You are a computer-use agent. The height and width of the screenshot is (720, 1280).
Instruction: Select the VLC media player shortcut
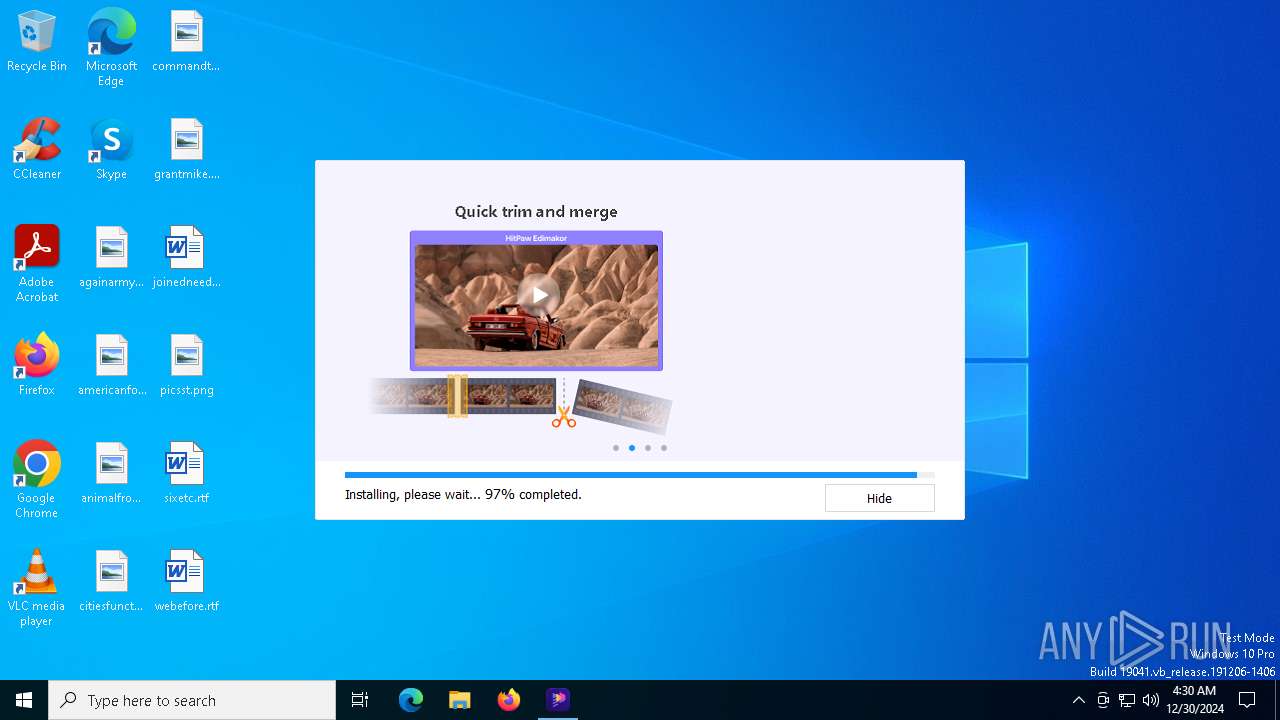pos(37,588)
